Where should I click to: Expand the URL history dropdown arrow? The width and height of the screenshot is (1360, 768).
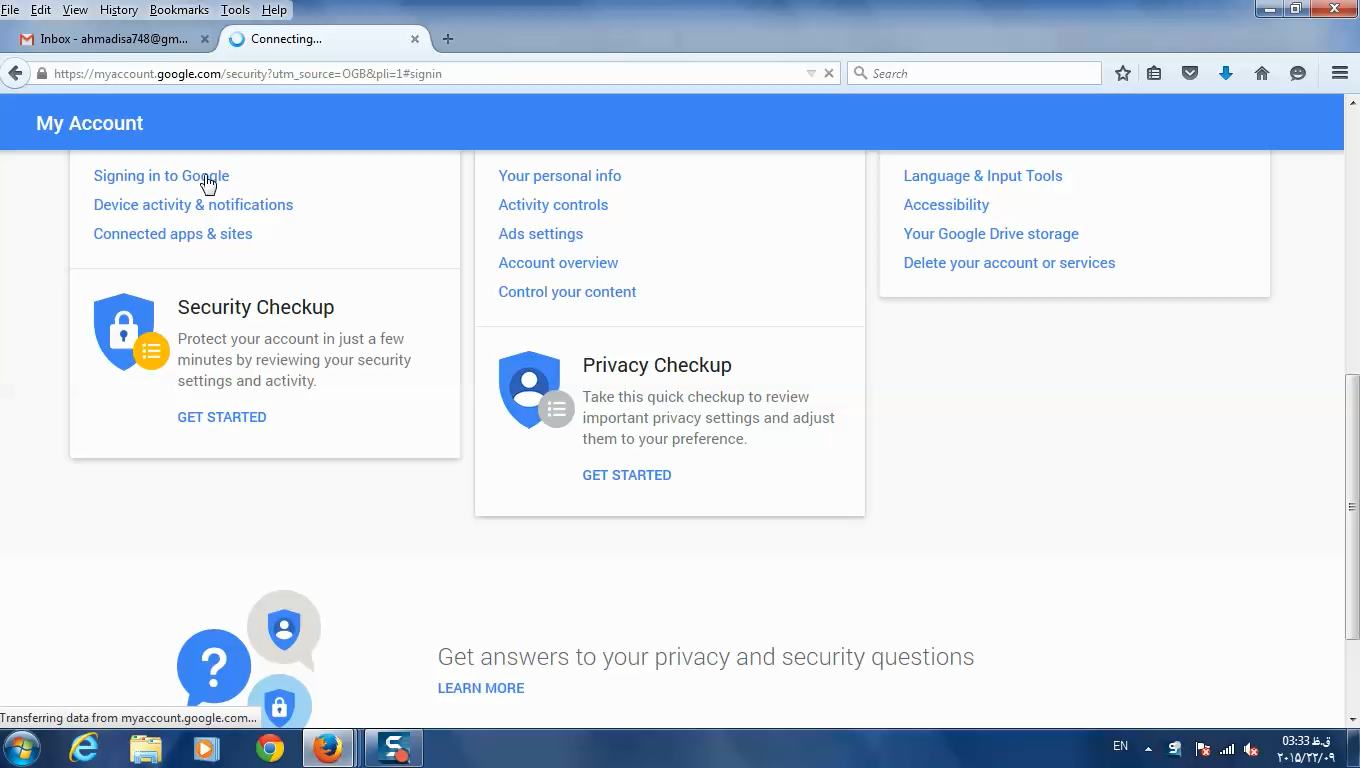click(x=811, y=73)
